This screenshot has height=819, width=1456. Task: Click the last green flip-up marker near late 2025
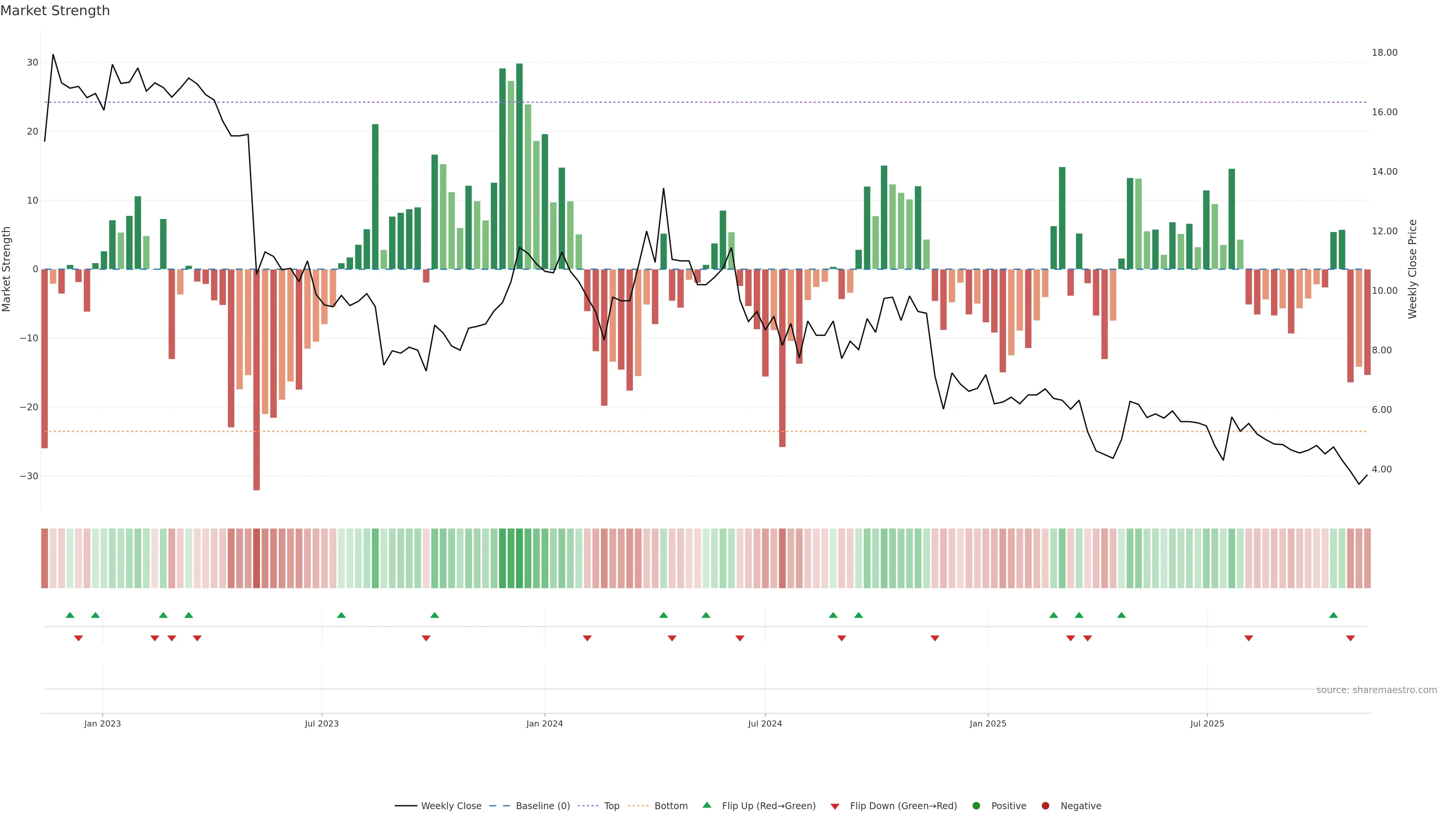tap(1334, 615)
